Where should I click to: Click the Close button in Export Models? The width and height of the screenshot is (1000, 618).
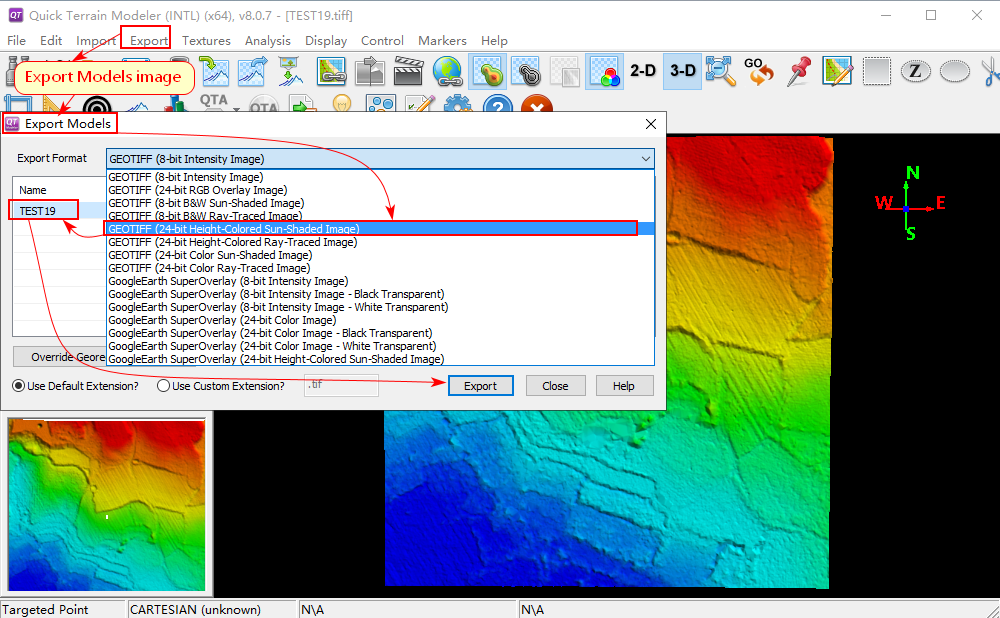(x=555, y=386)
